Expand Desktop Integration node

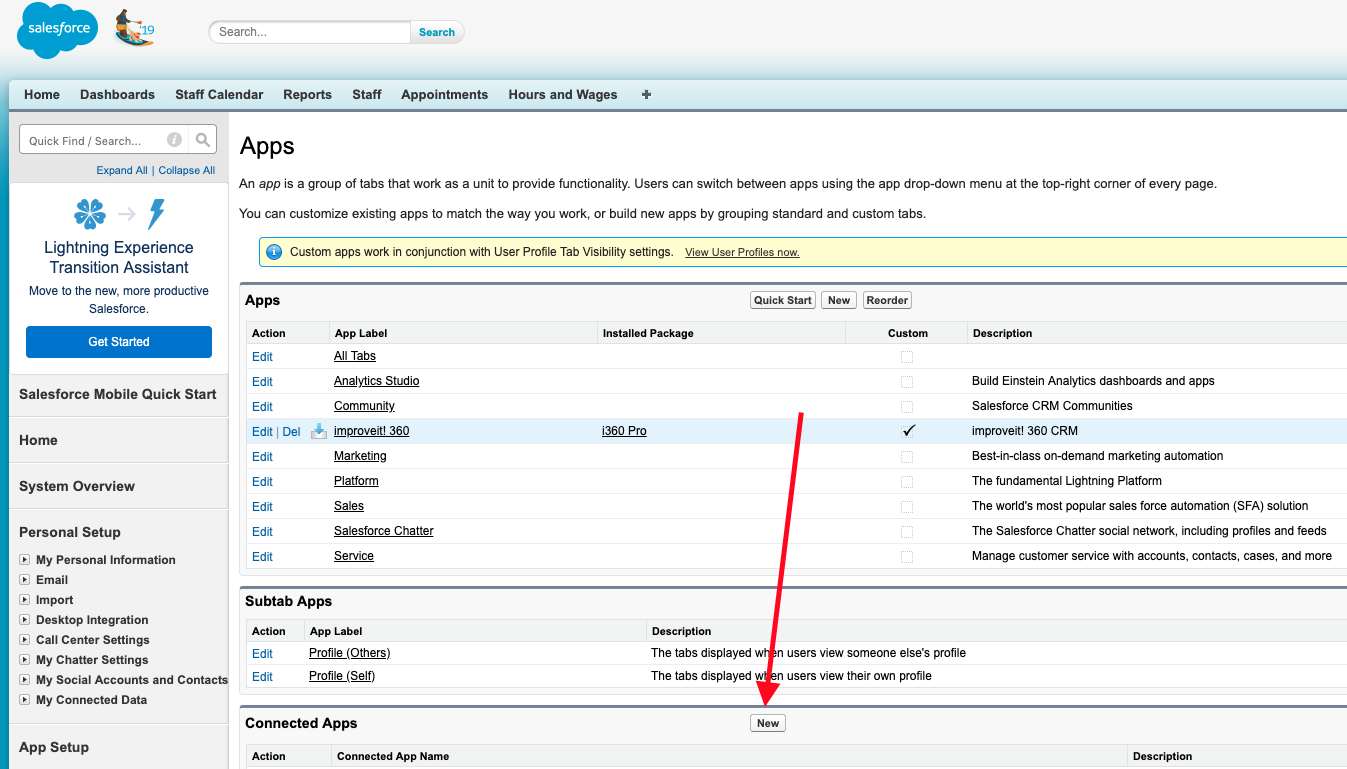25,620
